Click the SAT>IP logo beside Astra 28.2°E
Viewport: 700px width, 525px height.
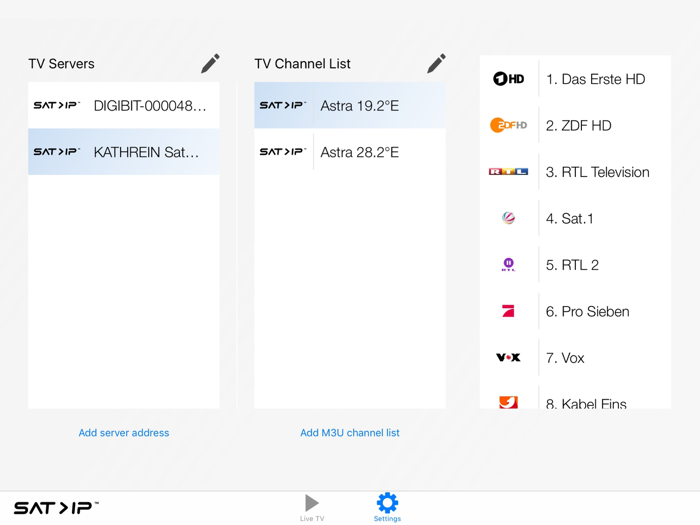coord(283,152)
